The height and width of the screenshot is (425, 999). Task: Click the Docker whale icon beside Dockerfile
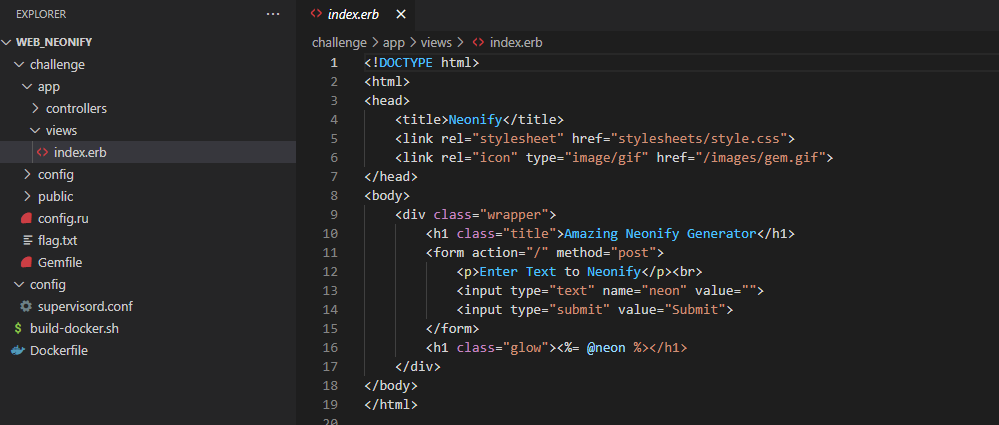pyautogui.click(x=18, y=350)
